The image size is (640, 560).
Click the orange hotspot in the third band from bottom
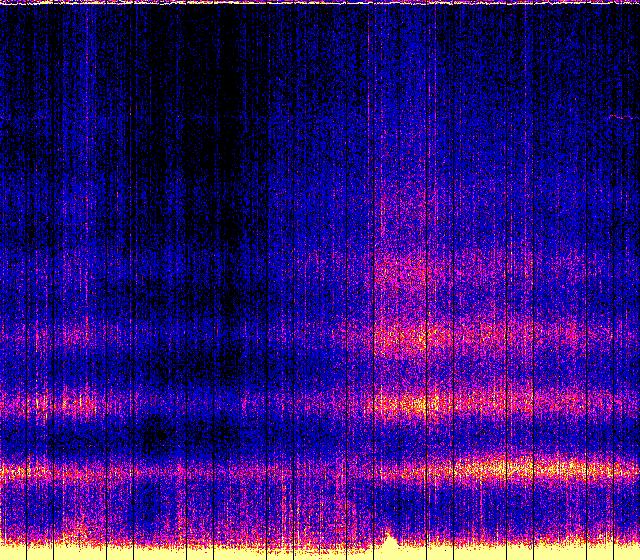click(x=420, y=338)
